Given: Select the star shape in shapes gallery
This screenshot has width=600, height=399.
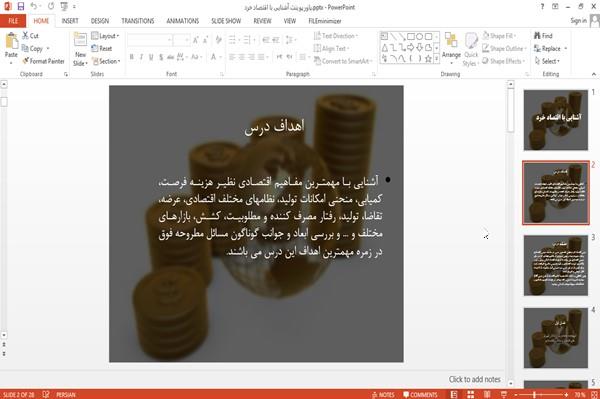Looking at the screenshot, I should pos(428,59).
